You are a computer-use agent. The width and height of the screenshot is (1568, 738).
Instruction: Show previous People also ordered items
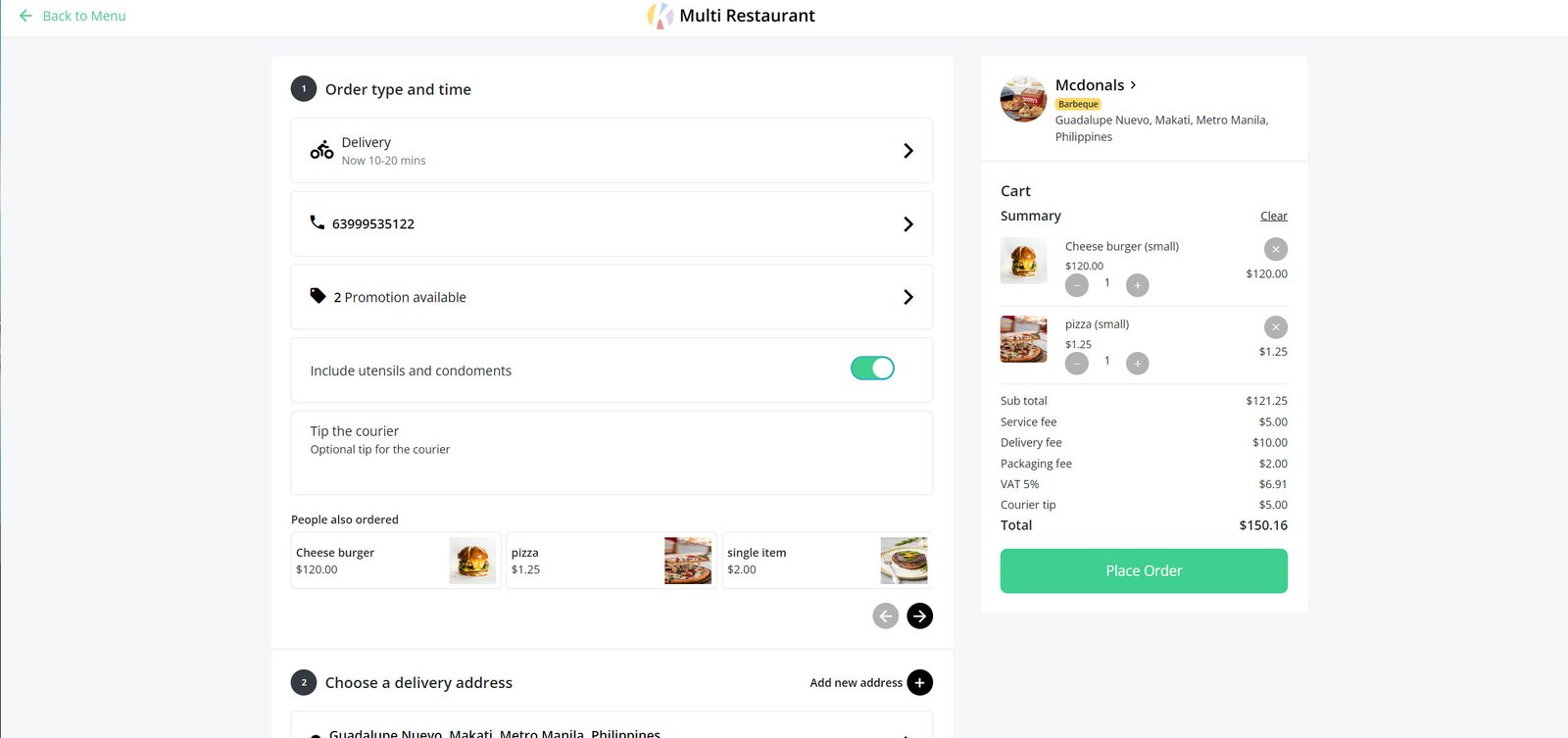(885, 615)
